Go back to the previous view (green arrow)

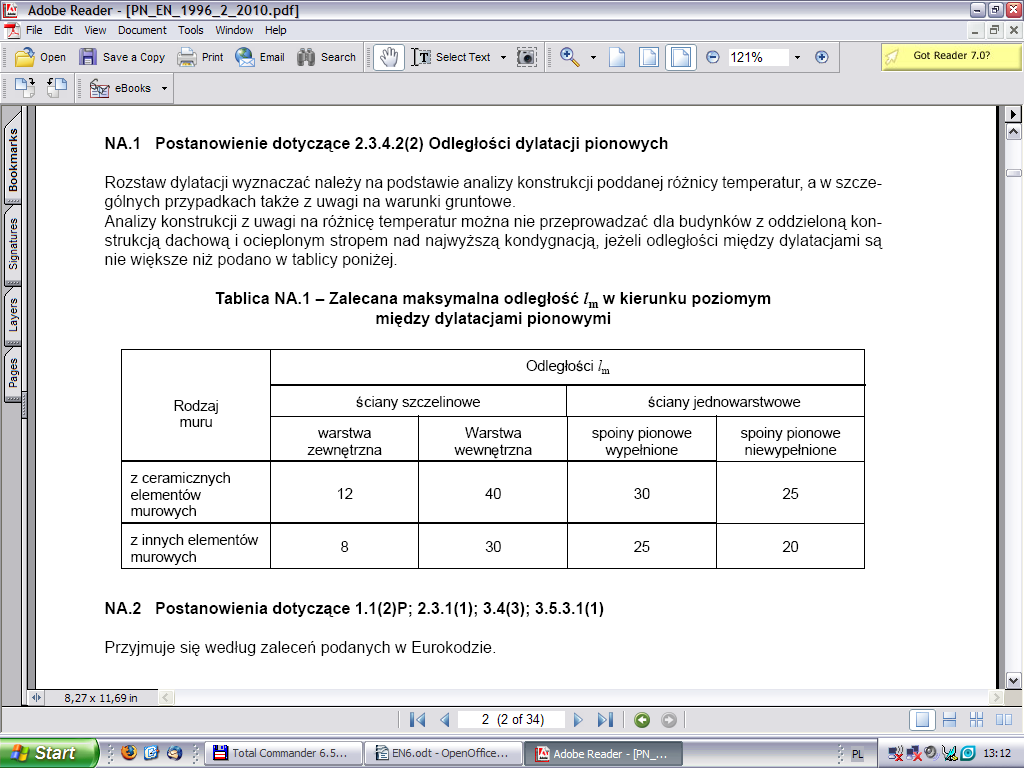(x=642, y=720)
